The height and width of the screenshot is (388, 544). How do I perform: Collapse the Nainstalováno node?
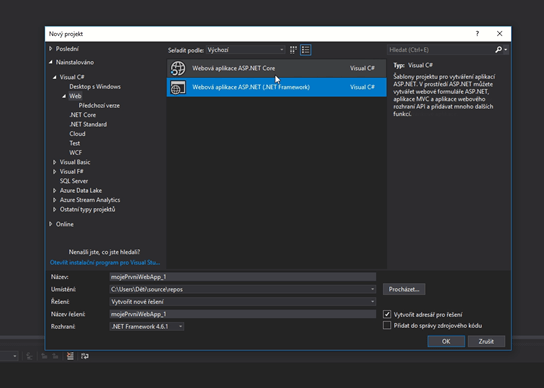click(x=51, y=62)
